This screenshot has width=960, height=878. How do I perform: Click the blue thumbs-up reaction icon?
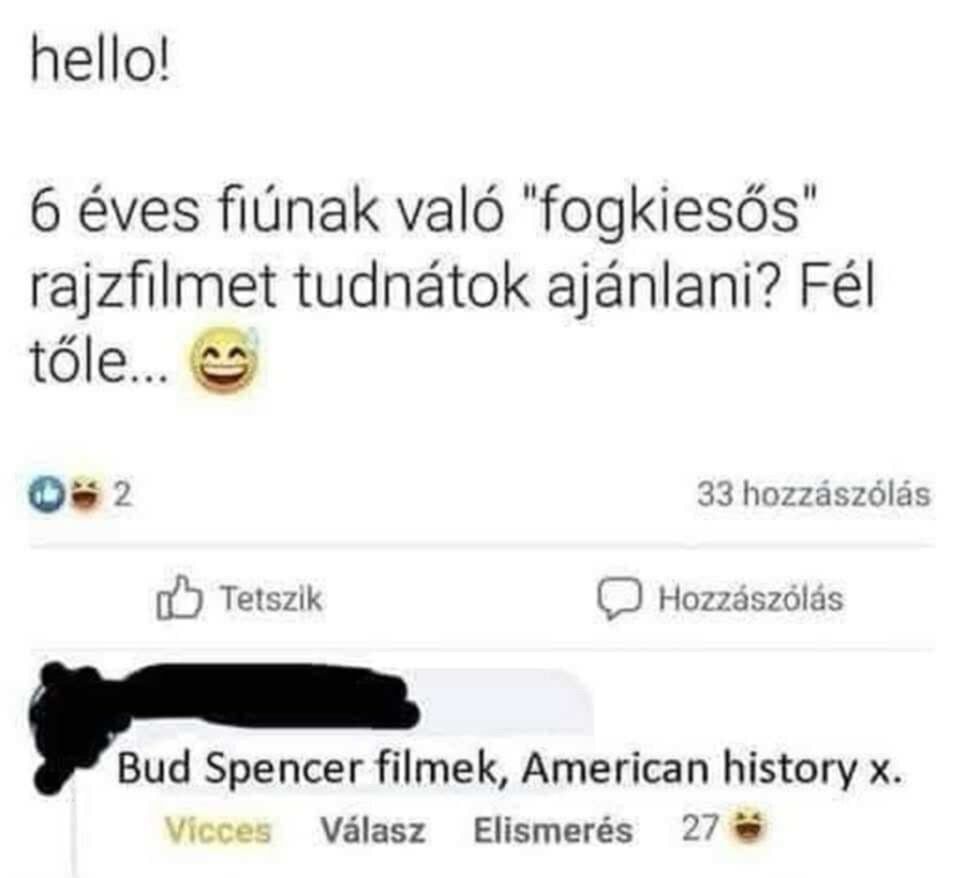(47, 494)
